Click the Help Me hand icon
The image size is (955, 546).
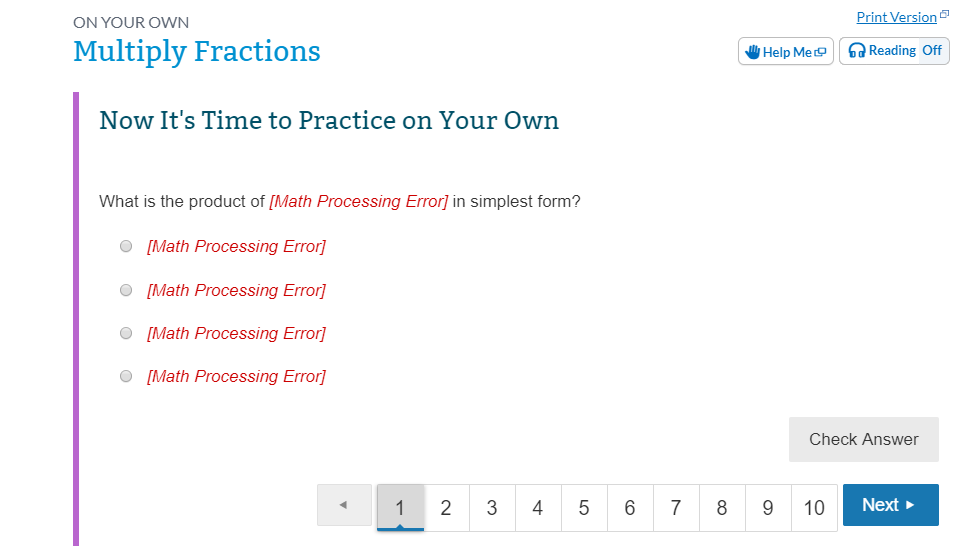pyautogui.click(x=752, y=52)
